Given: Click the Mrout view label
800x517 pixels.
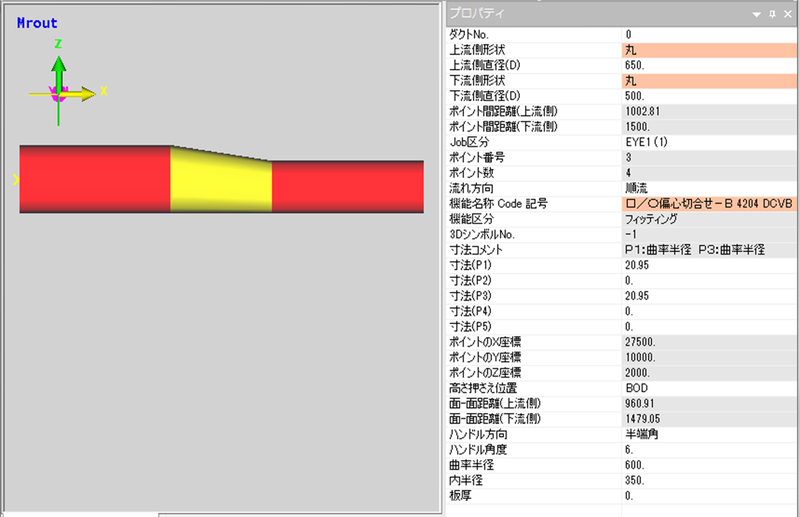Looking at the screenshot, I should pyautogui.click(x=37, y=23).
